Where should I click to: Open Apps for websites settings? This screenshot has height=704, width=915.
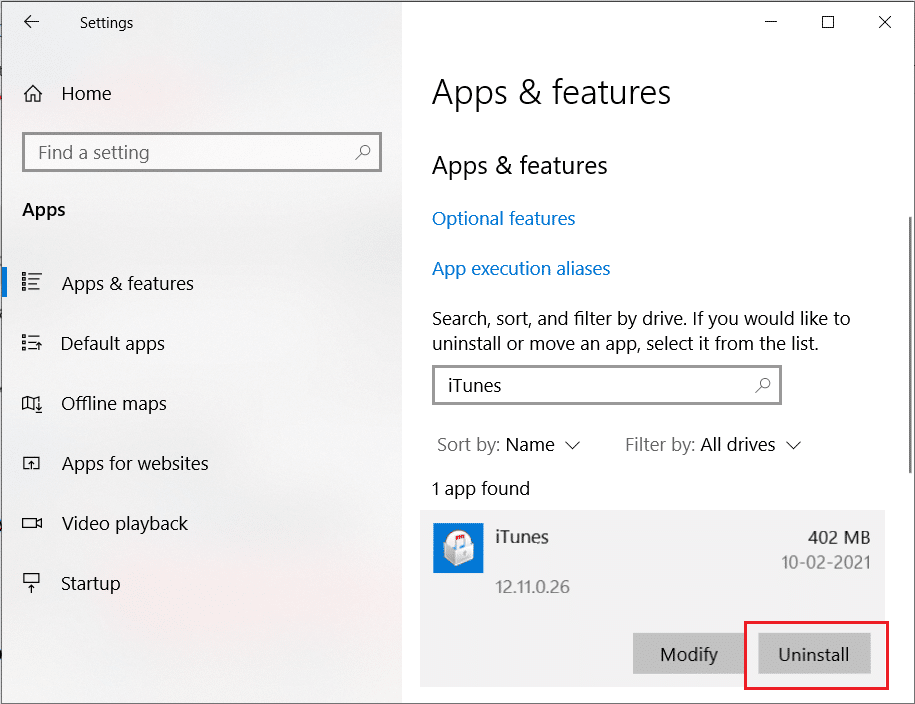(x=135, y=463)
